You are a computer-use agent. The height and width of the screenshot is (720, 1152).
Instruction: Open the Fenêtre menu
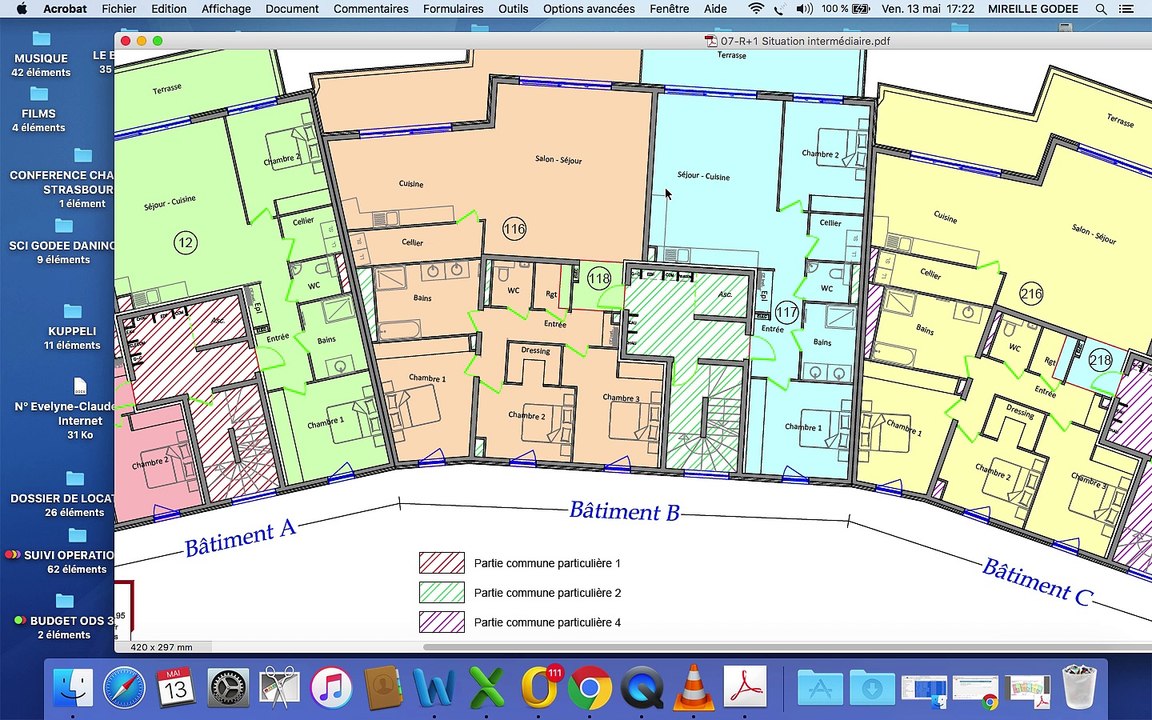pyautogui.click(x=669, y=9)
